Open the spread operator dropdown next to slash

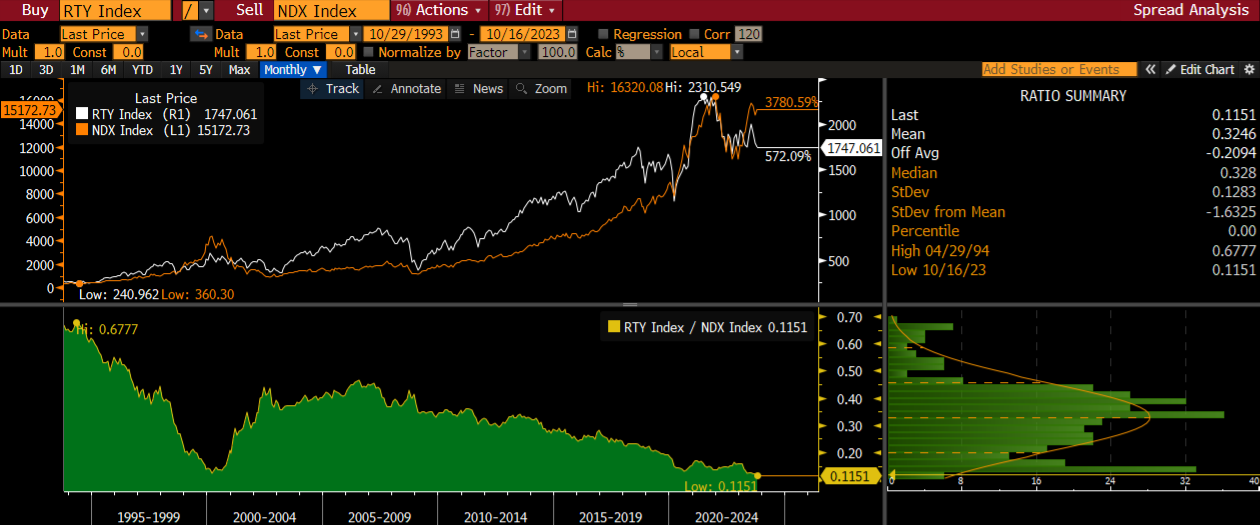tap(206, 10)
